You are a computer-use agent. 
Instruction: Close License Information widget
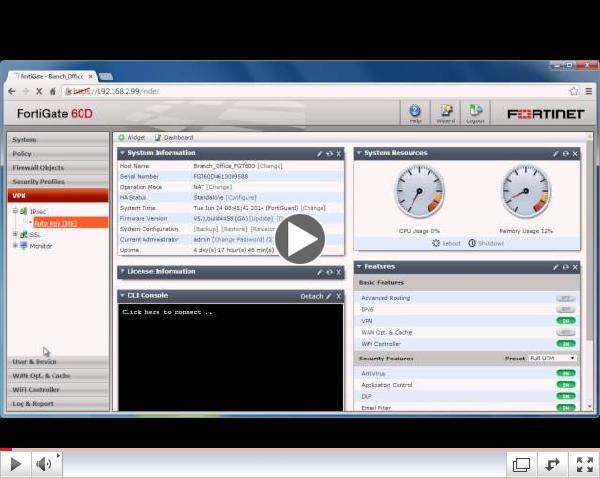point(339,272)
